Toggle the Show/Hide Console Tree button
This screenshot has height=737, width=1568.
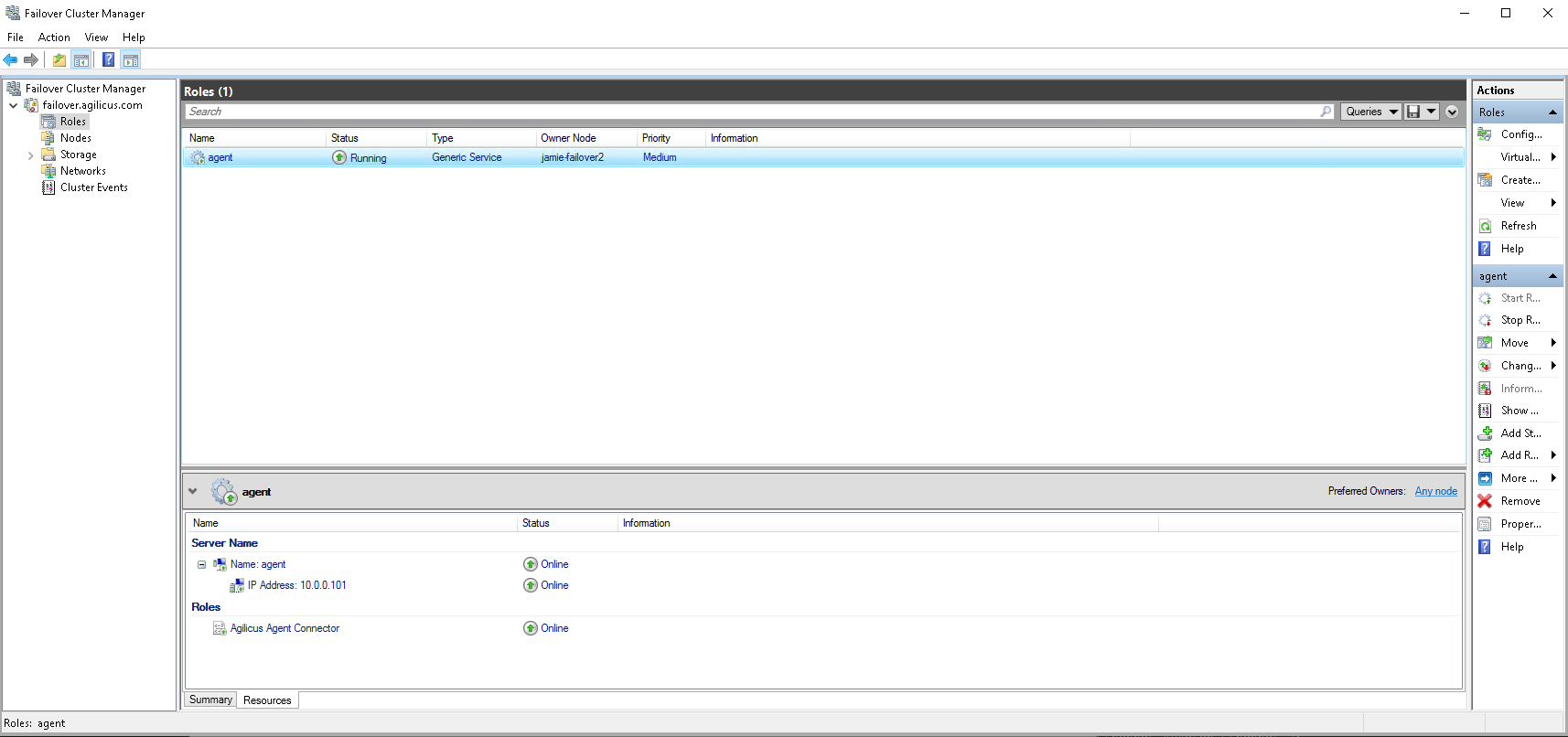click(x=81, y=60)
